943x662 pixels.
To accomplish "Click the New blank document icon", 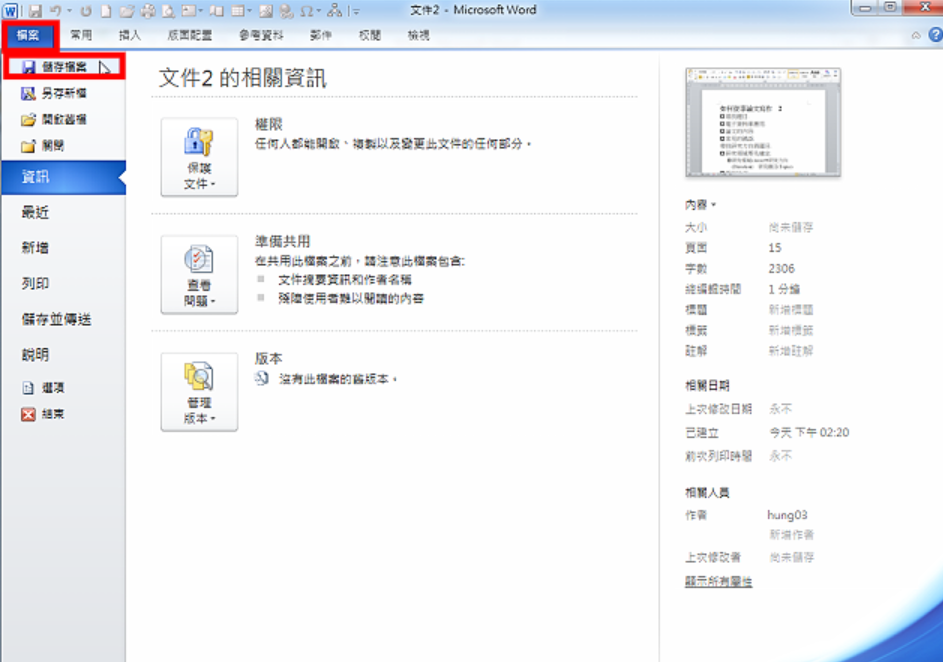I will (x=106, y=11).
